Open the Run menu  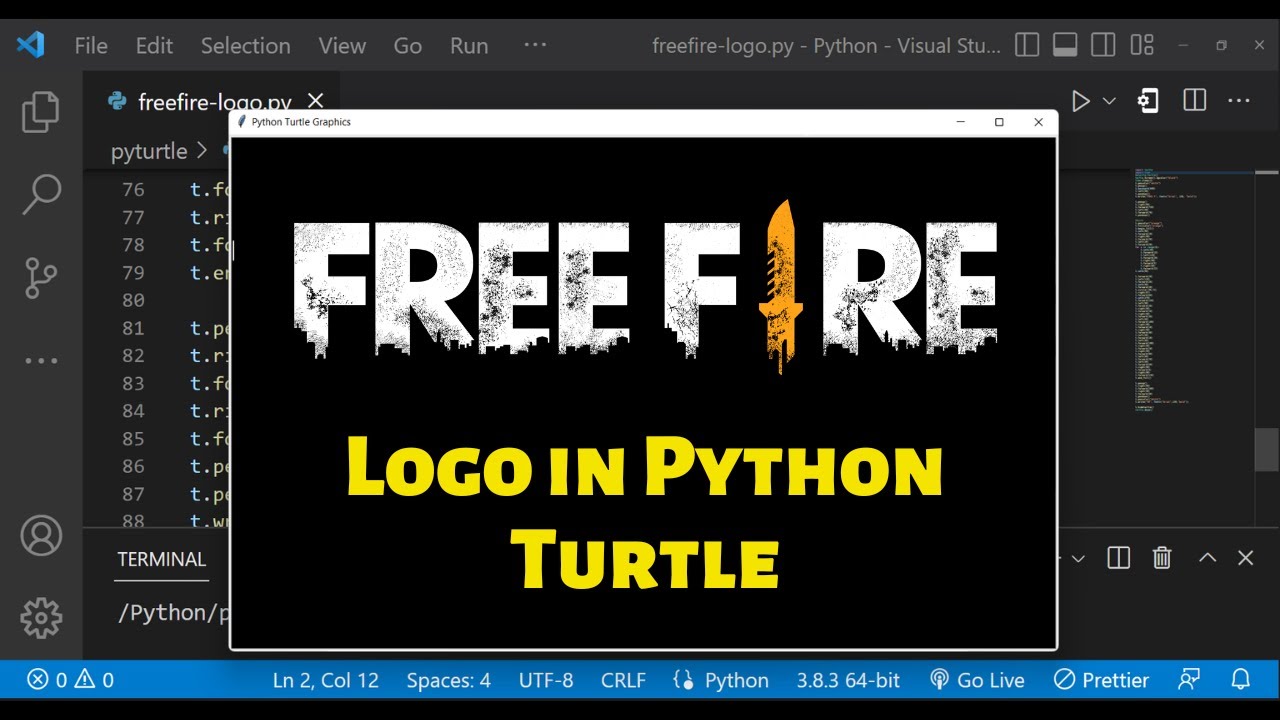469,45
